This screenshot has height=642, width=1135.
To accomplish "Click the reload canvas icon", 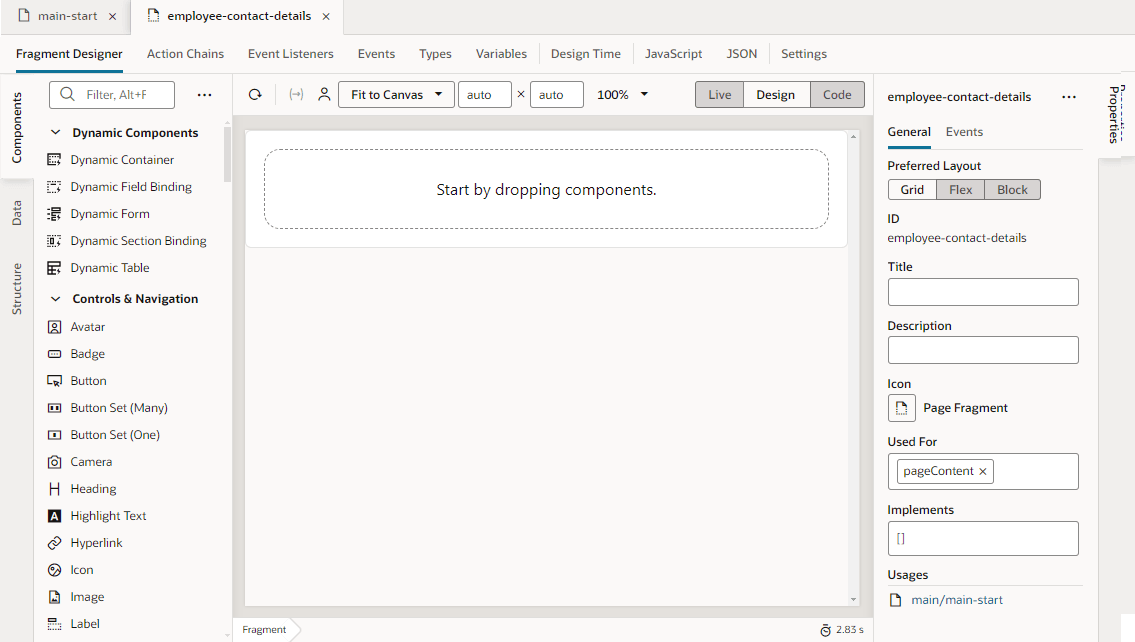I will click(255, 95).
